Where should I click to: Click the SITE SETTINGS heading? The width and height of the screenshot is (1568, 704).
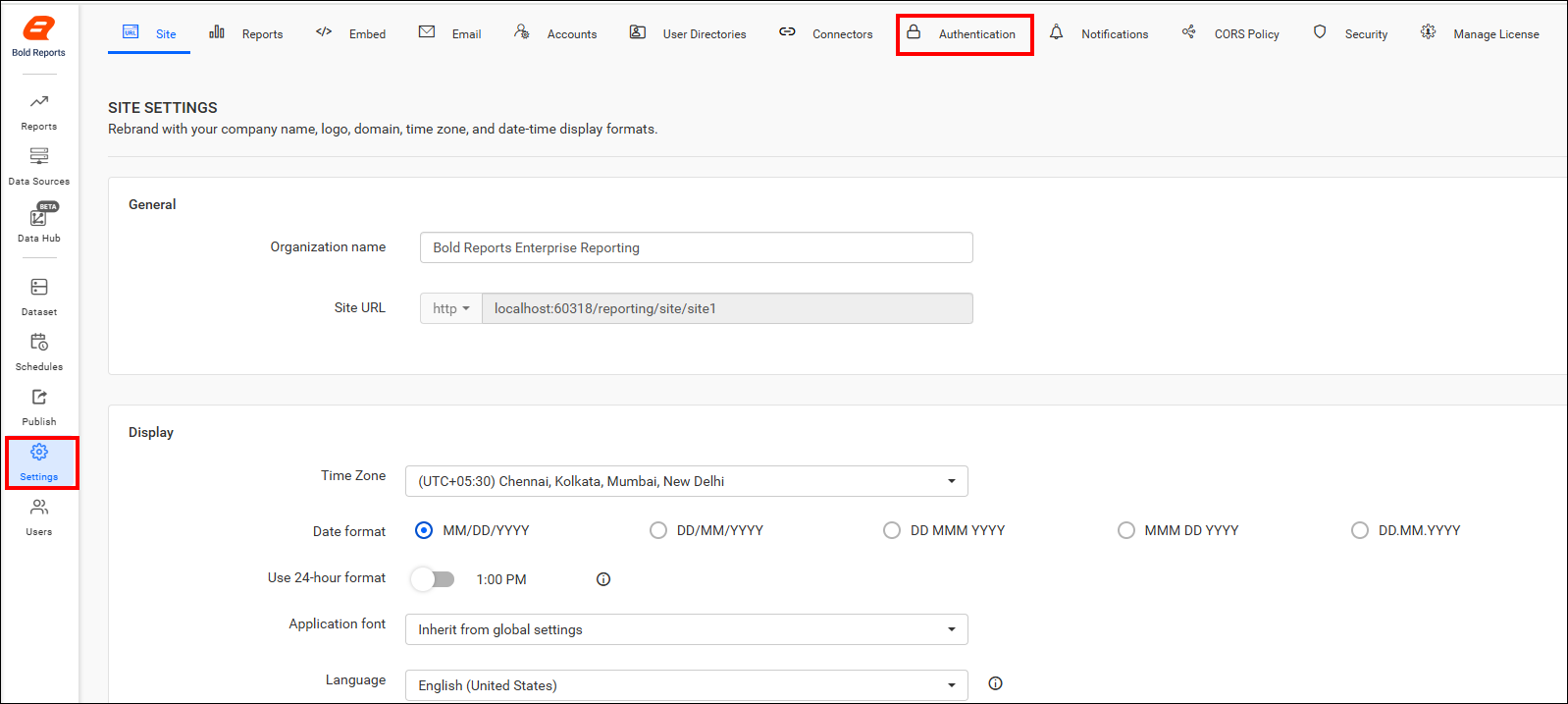(x=163, y=107)
